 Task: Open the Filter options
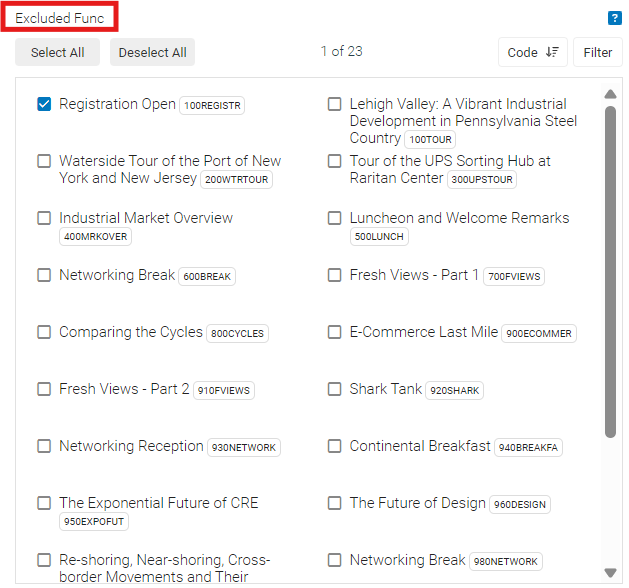coord(598,52)
